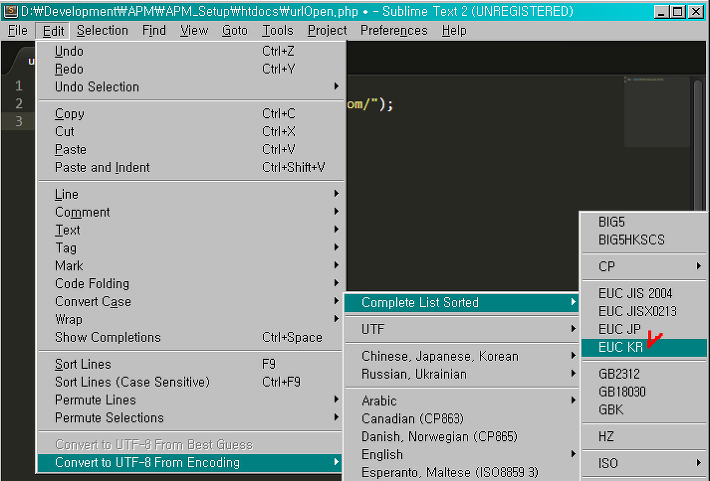Choose Undo from Edit menu
The height and width of the screenshot is (481, 710).
tap(190, 51)
